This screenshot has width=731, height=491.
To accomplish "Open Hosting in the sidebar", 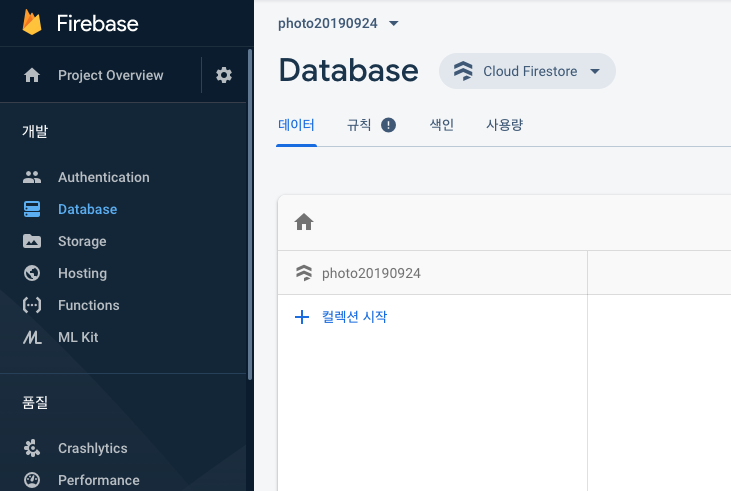I will 83,273.
